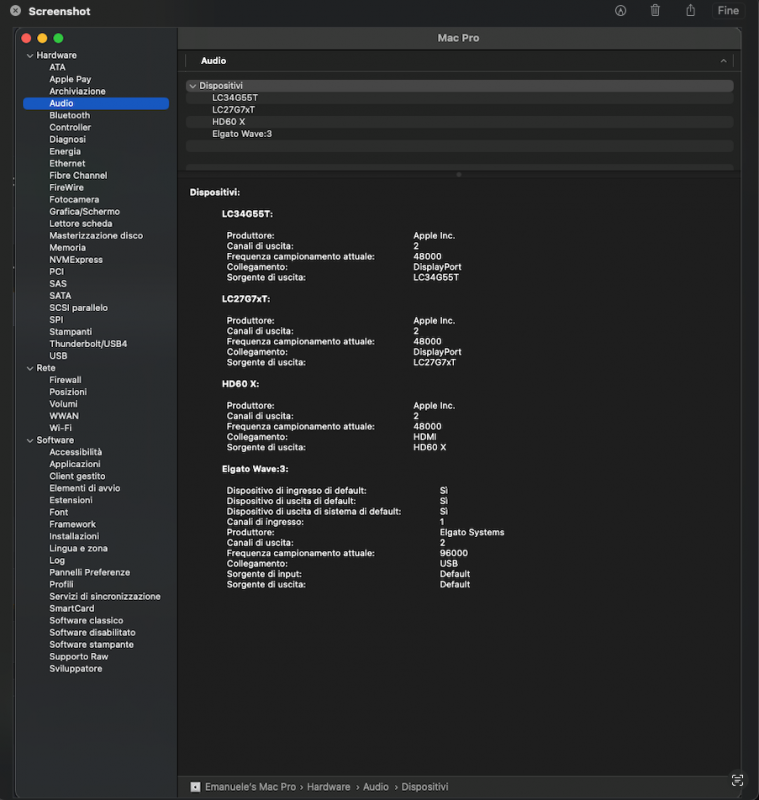Open Thunderbolt/USB4 entry
This screenshot has height=800, width=759.
pos(88,344)
